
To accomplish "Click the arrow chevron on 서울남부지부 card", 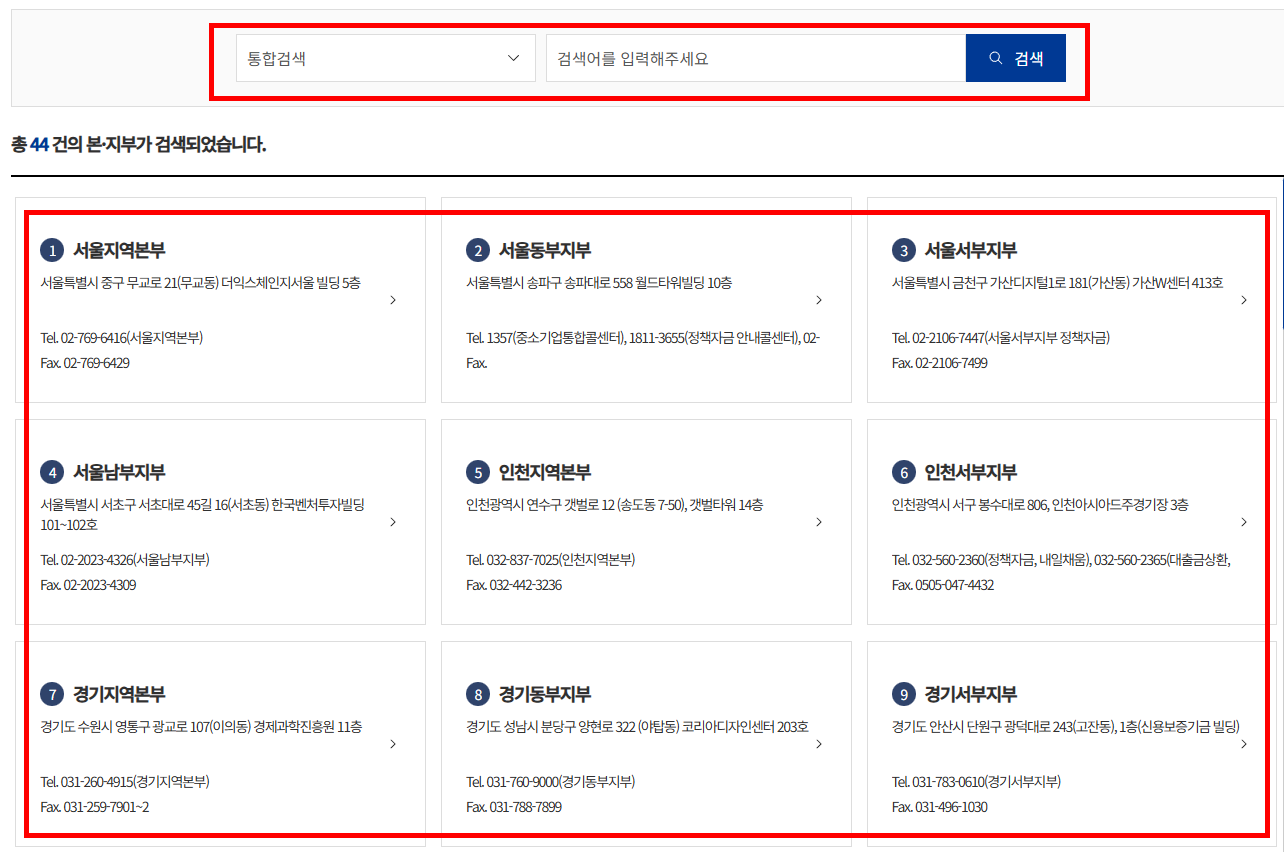I will pos(393,522).
